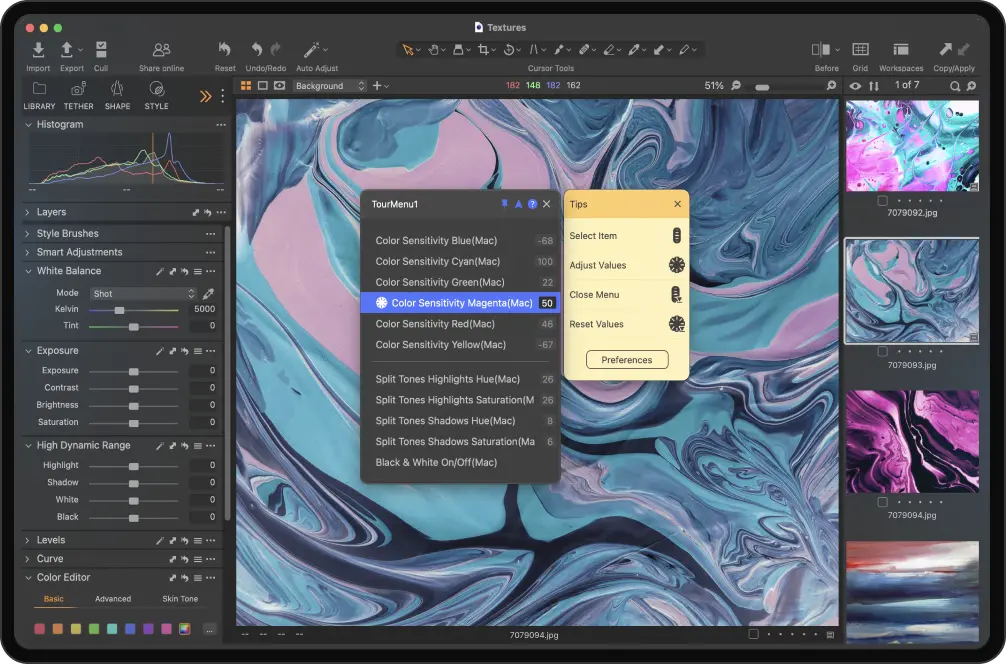The height and width of the screenshot is (664, 1006).
Task: Tick the checkbox in the viewer's bottom bar
Action: (753, 634)
